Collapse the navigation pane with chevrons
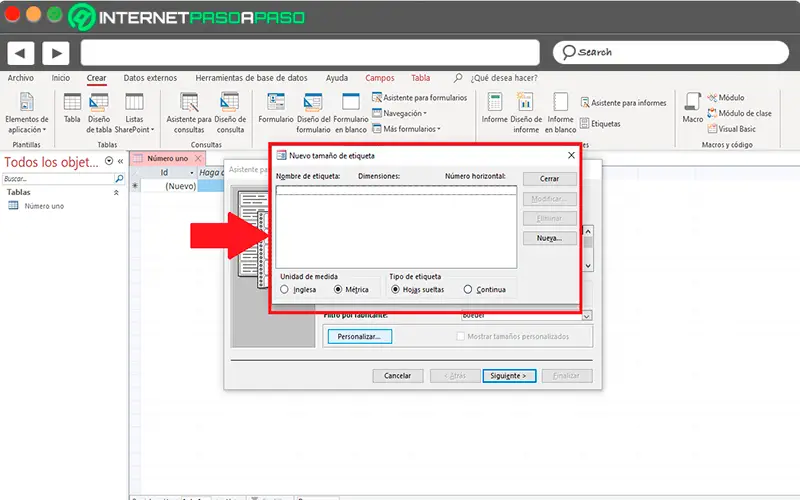 pos(120,161)
